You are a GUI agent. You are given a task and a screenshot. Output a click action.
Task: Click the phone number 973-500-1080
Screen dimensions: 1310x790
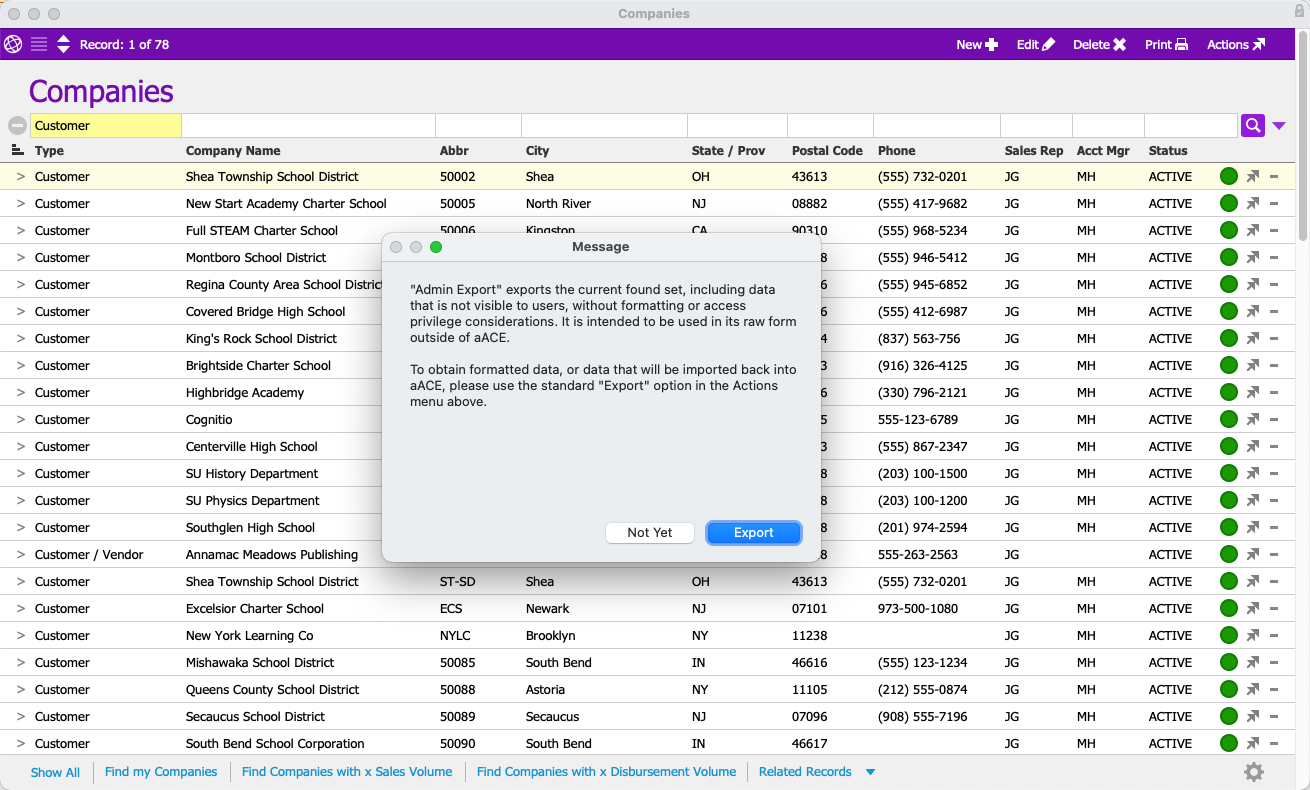point(918,609)
